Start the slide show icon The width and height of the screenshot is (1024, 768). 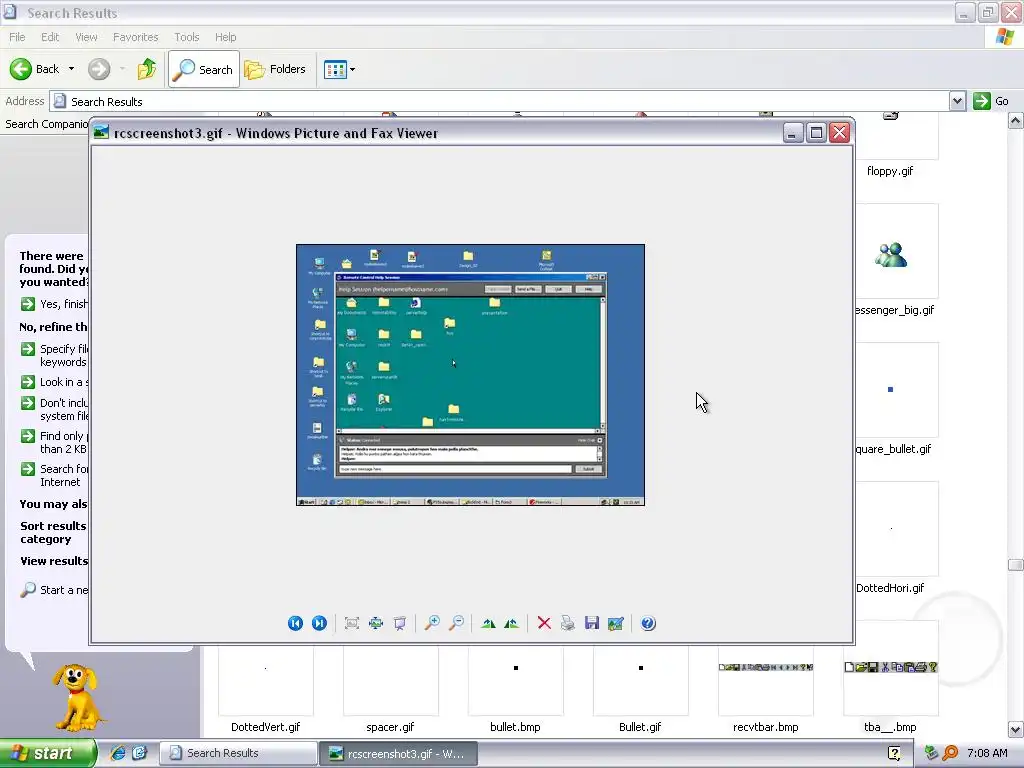coord(400,623)
